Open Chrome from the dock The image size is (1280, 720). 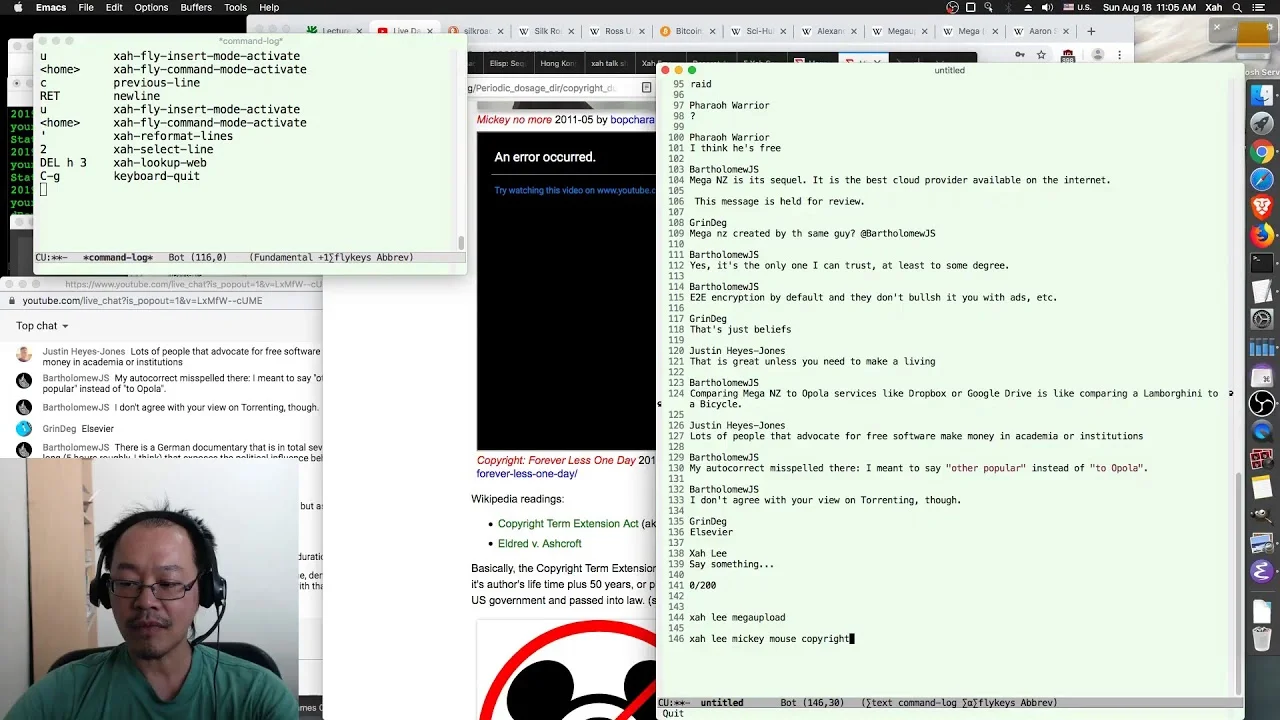click(1262, 153)
